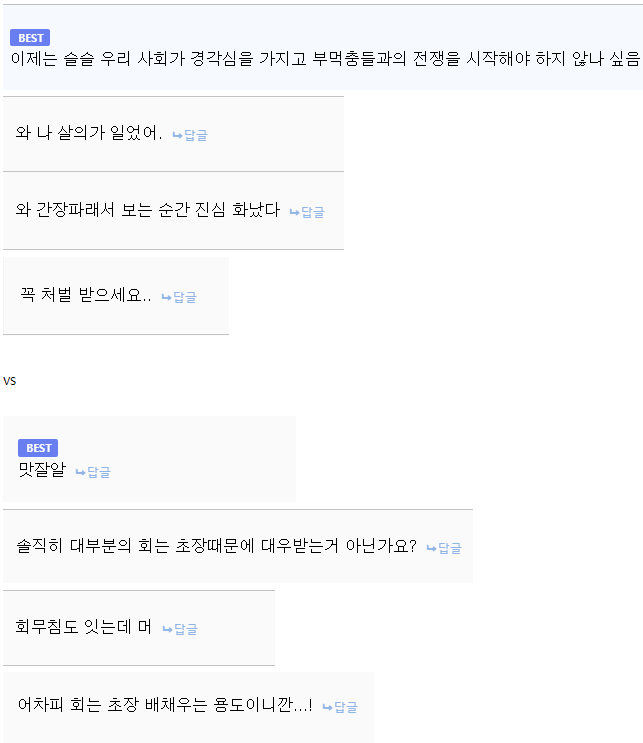
Task: Click the reply arrow icon after '용도이니깐...!'
Action: [327, 707]
